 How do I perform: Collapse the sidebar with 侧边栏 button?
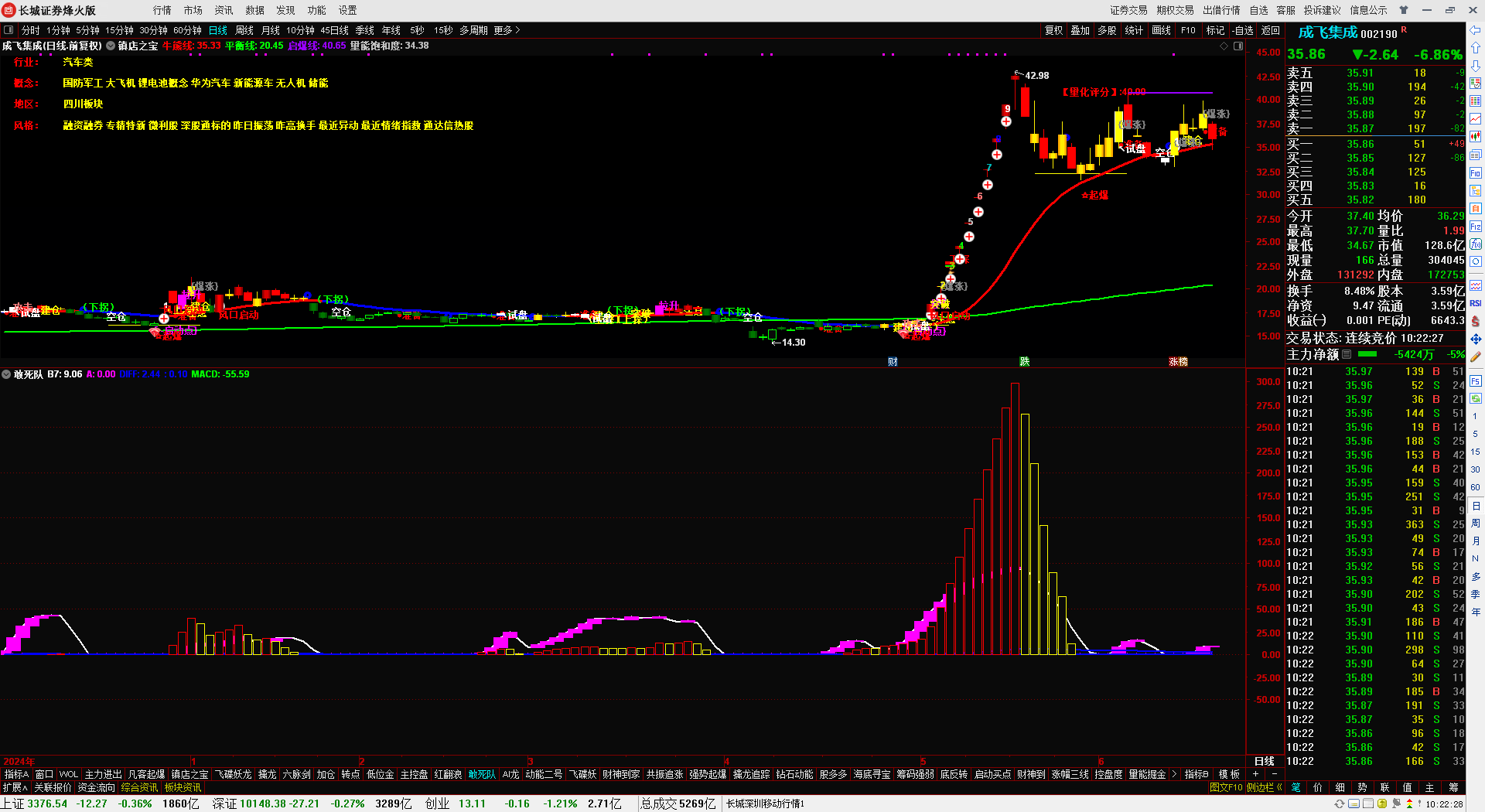(1264, 787)
